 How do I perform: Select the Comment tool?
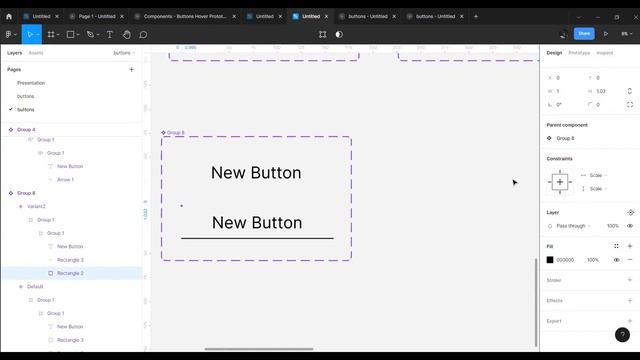point(143,35)
